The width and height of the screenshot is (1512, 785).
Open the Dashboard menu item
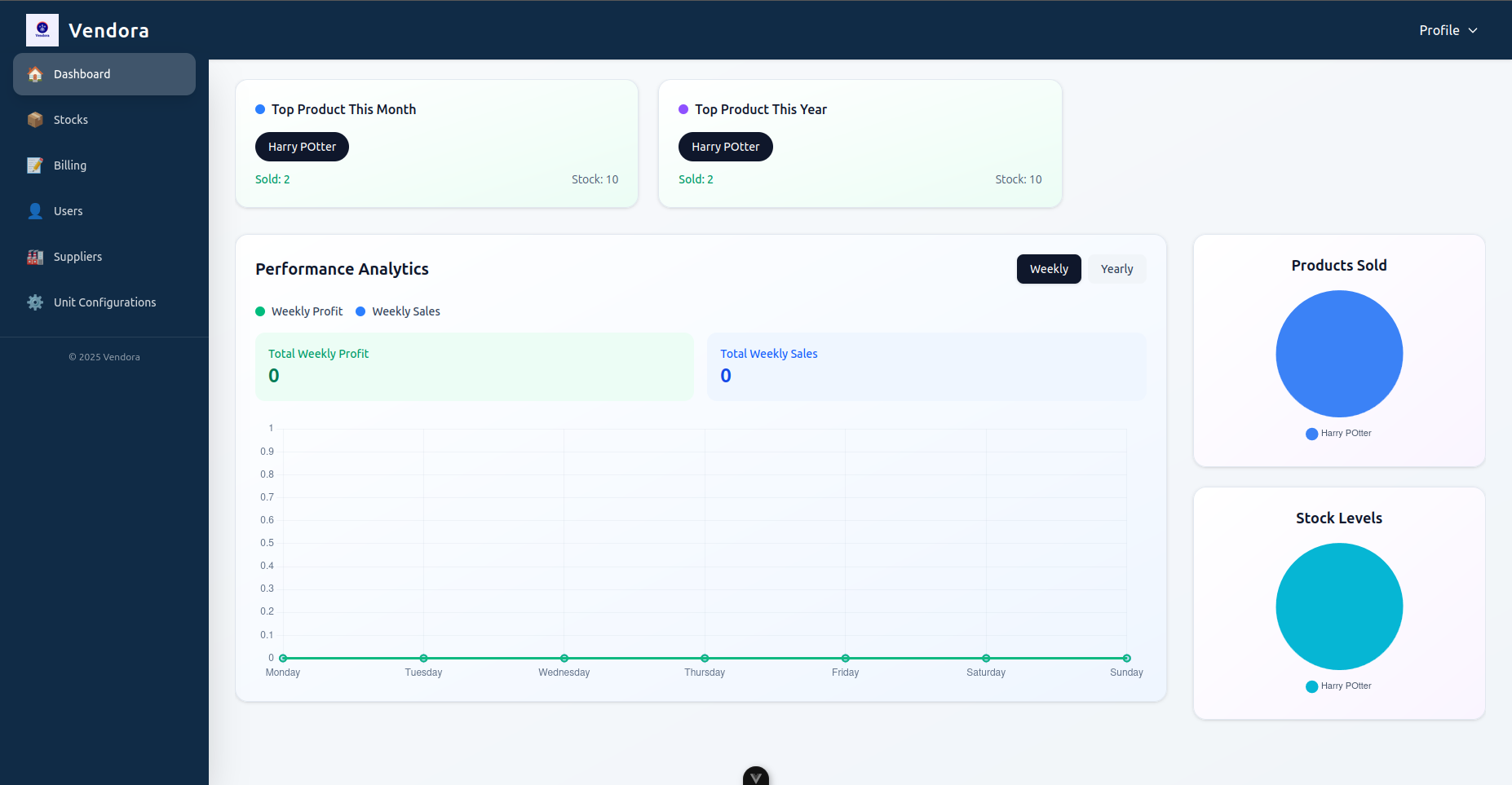104,74
